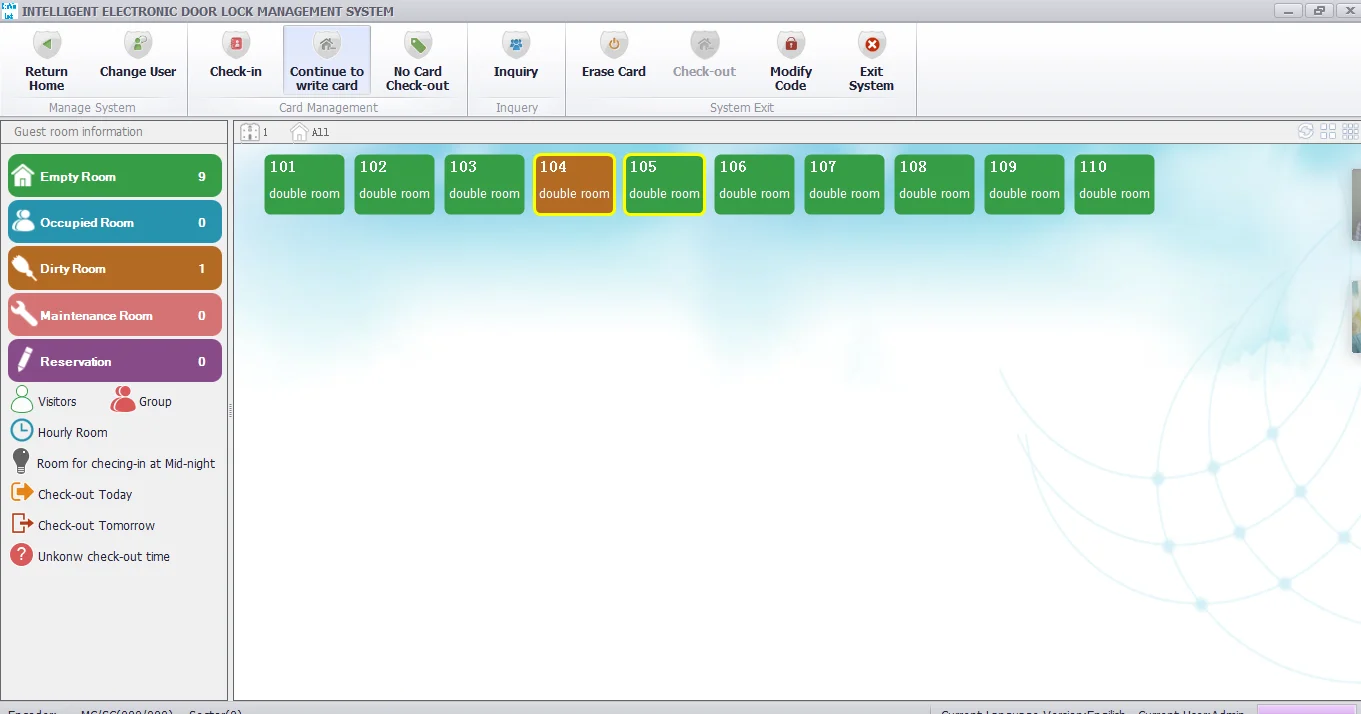The height and width of the screenshot is (714, 1361).
Task: Filter by Empty Room status
Action: pos(115,177)
